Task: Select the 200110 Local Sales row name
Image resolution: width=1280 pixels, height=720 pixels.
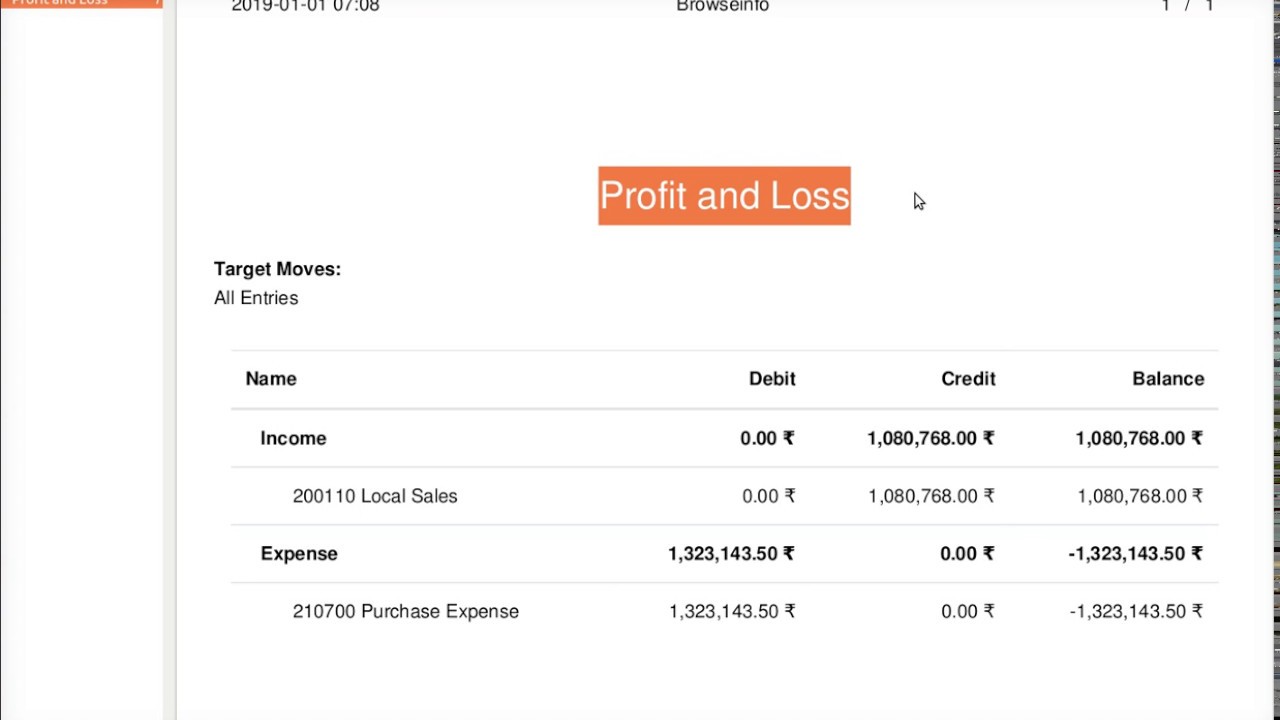Action: (375, 496)
